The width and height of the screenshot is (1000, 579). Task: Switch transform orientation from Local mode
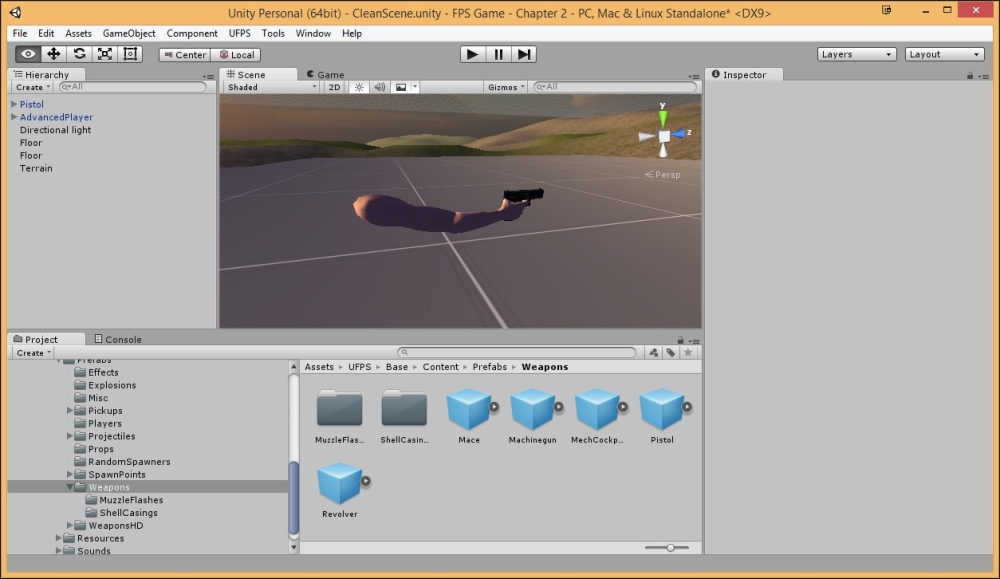point(236,54)
